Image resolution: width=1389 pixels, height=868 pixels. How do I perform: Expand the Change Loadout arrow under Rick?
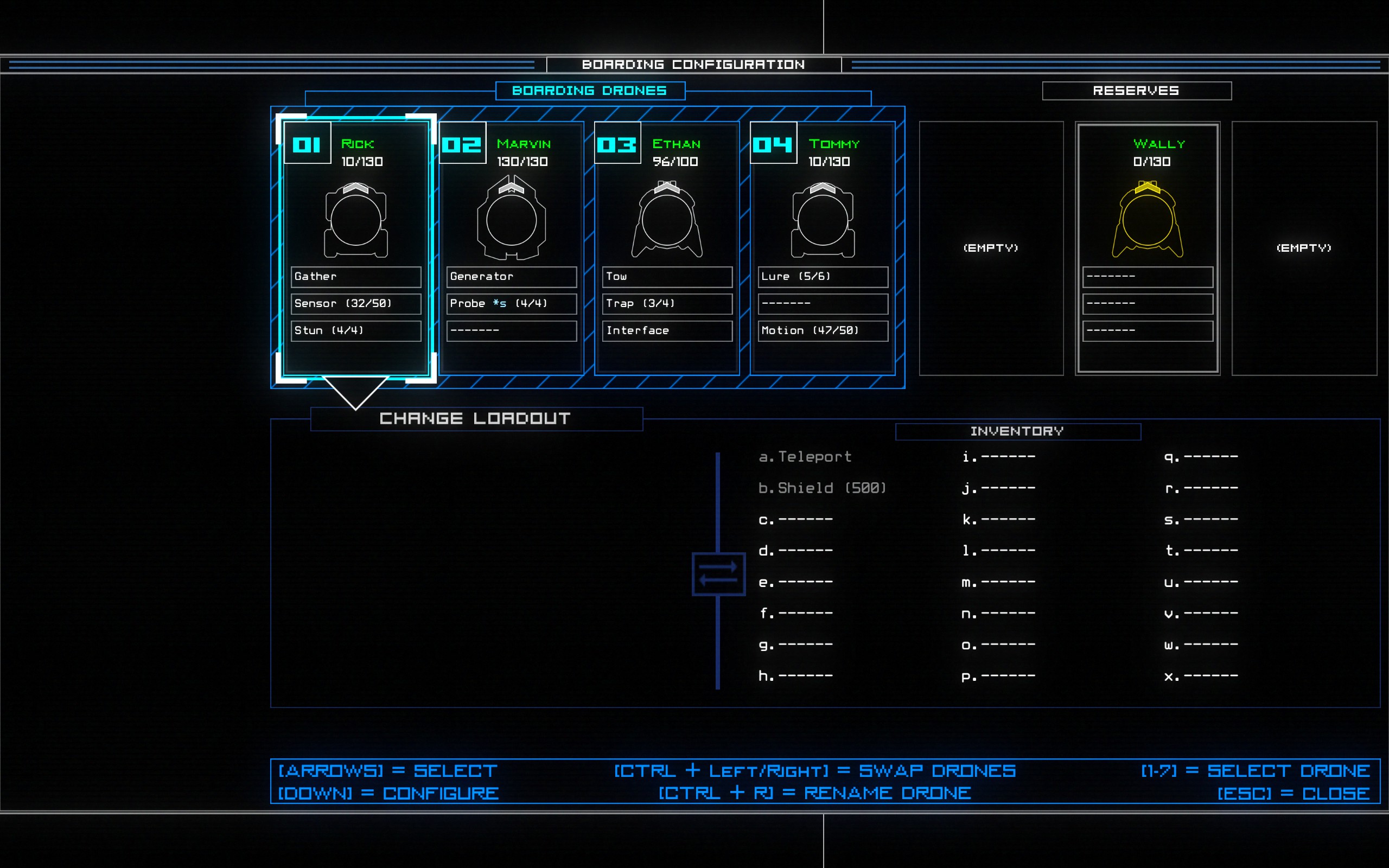(x=356, y=393)
